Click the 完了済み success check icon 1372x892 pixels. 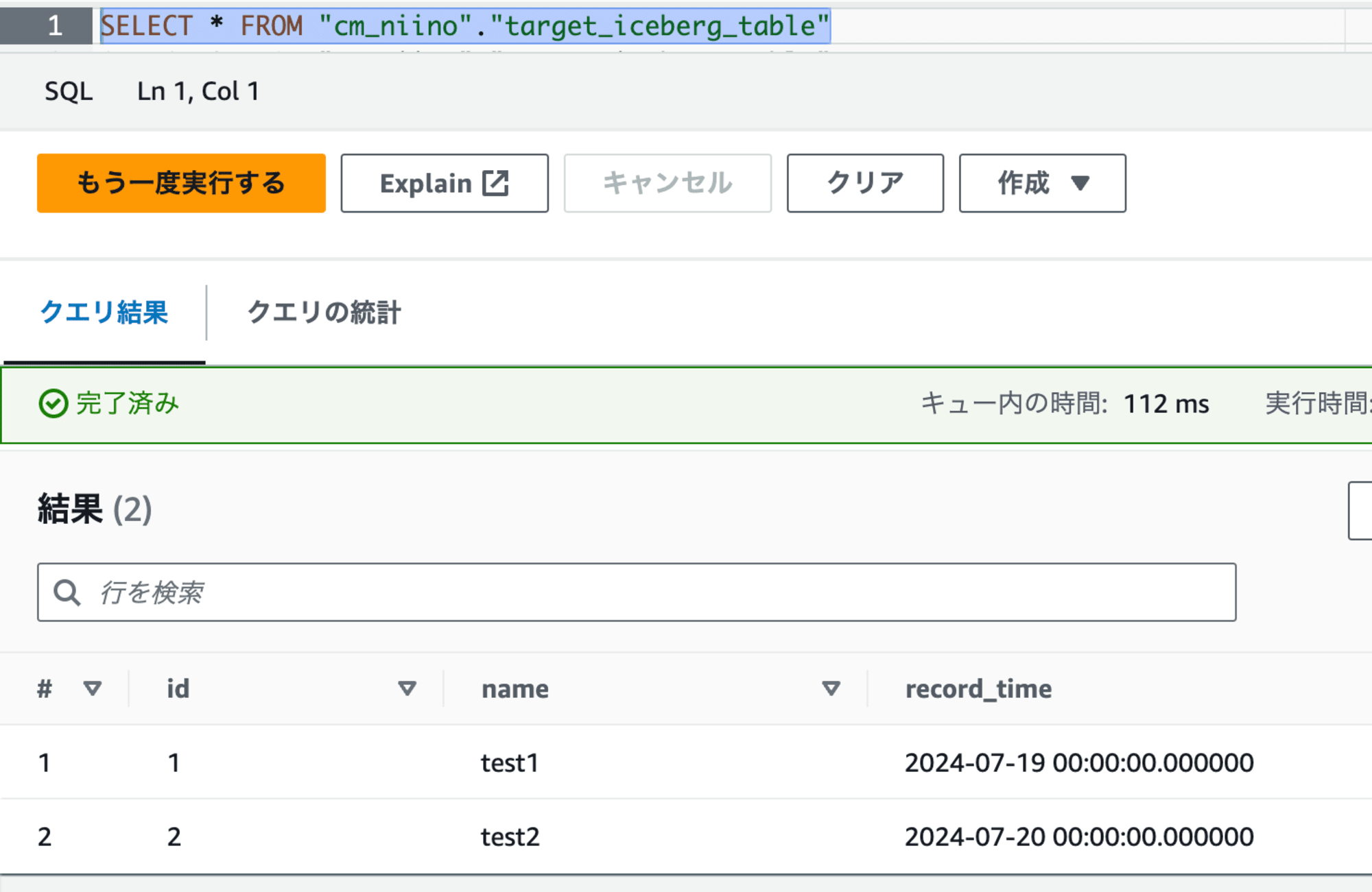[53, 403]
